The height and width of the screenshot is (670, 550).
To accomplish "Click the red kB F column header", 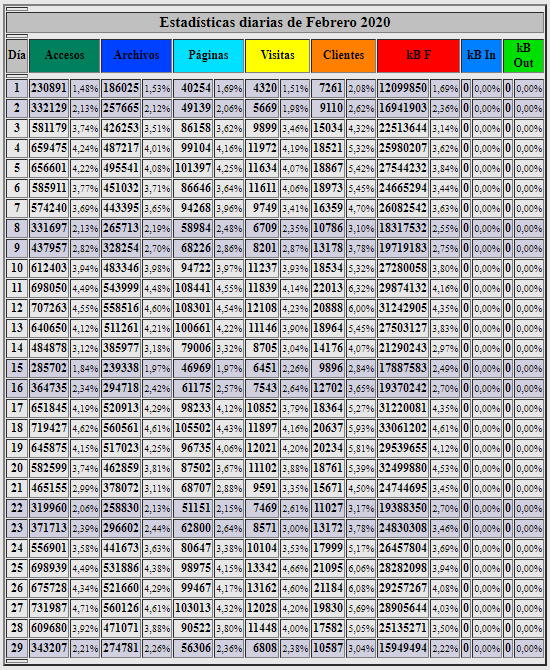I will [x=418, y=56].
